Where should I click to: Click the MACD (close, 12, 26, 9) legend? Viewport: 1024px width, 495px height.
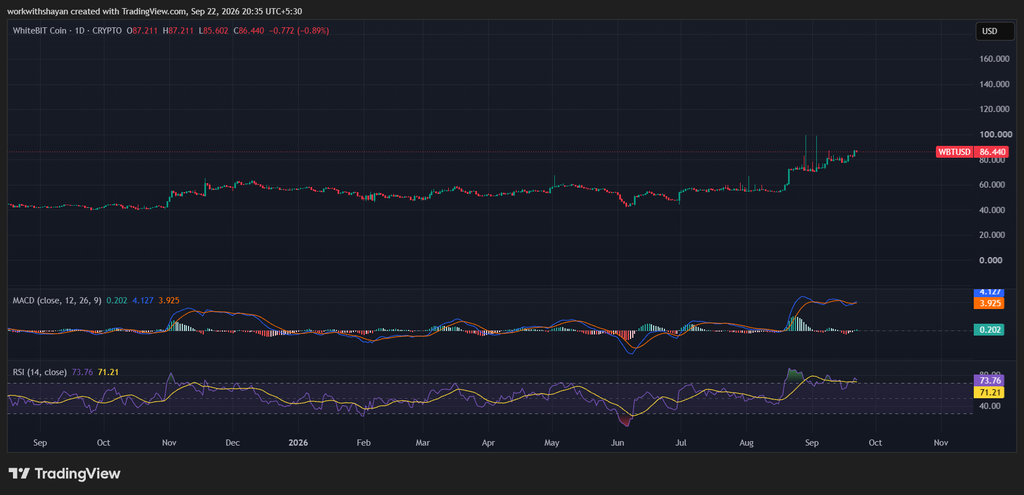point(56,300)
